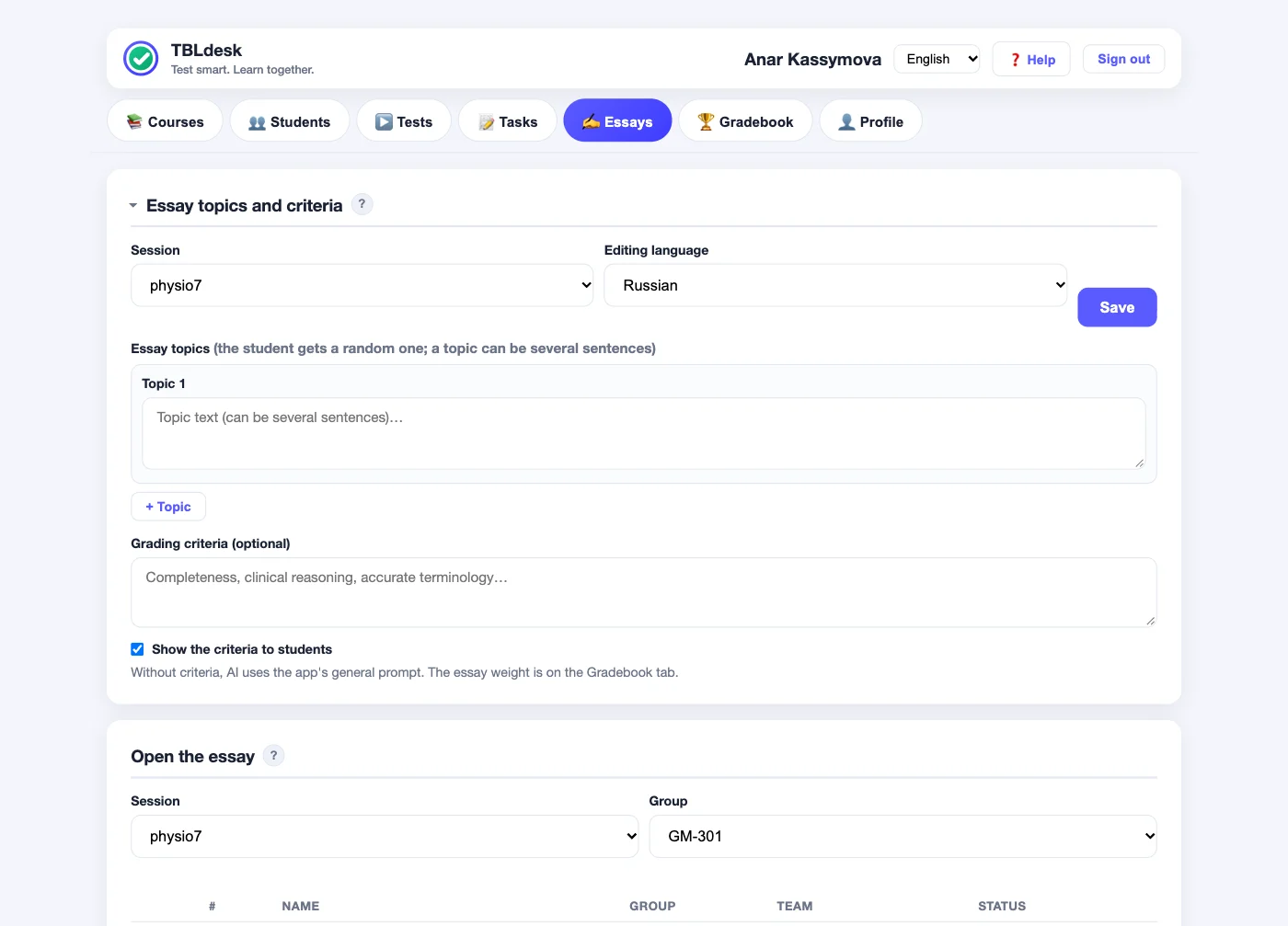Open help for Essay topics and criteria
The width and height of the screenshot is (1288, 926).
click(362, 204)
